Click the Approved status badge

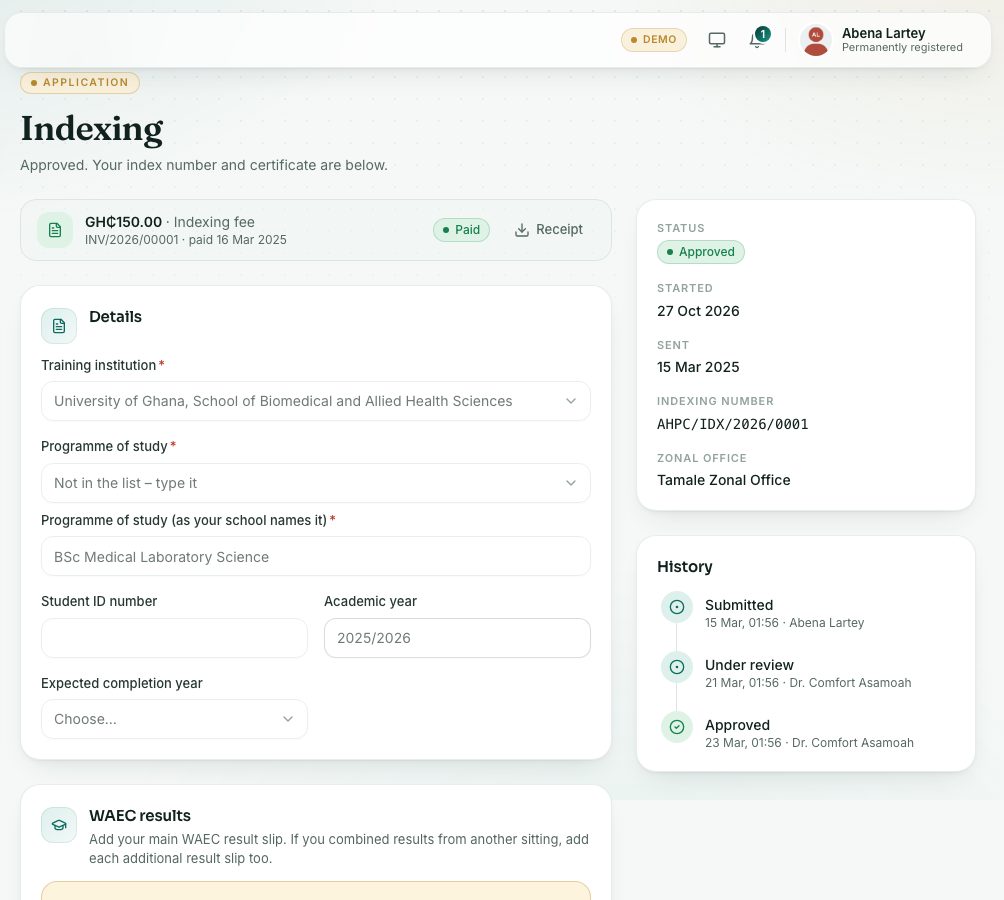700,252
